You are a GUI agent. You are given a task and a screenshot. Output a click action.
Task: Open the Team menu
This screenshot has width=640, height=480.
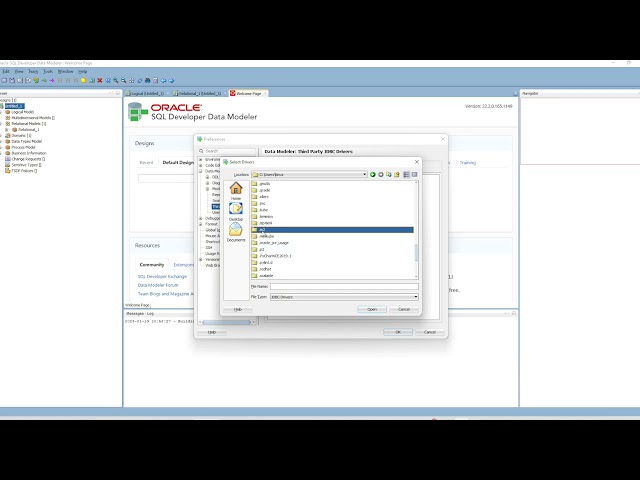(x=33, y=71)
